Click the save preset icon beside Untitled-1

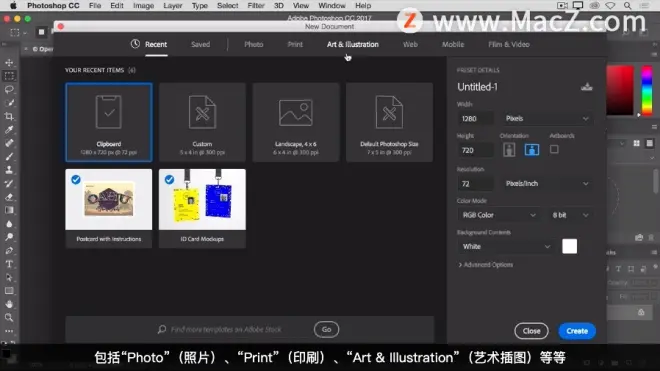click(x=586, y=87)
